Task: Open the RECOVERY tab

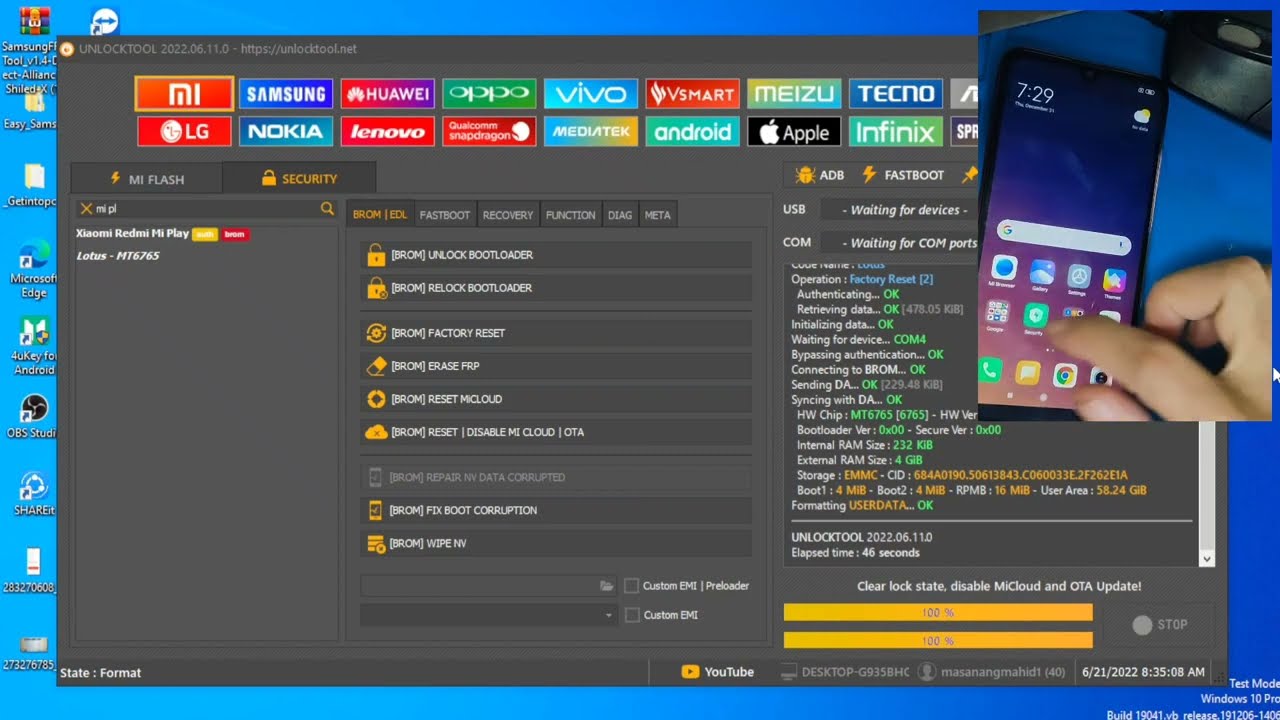Action: coord(508,215)
